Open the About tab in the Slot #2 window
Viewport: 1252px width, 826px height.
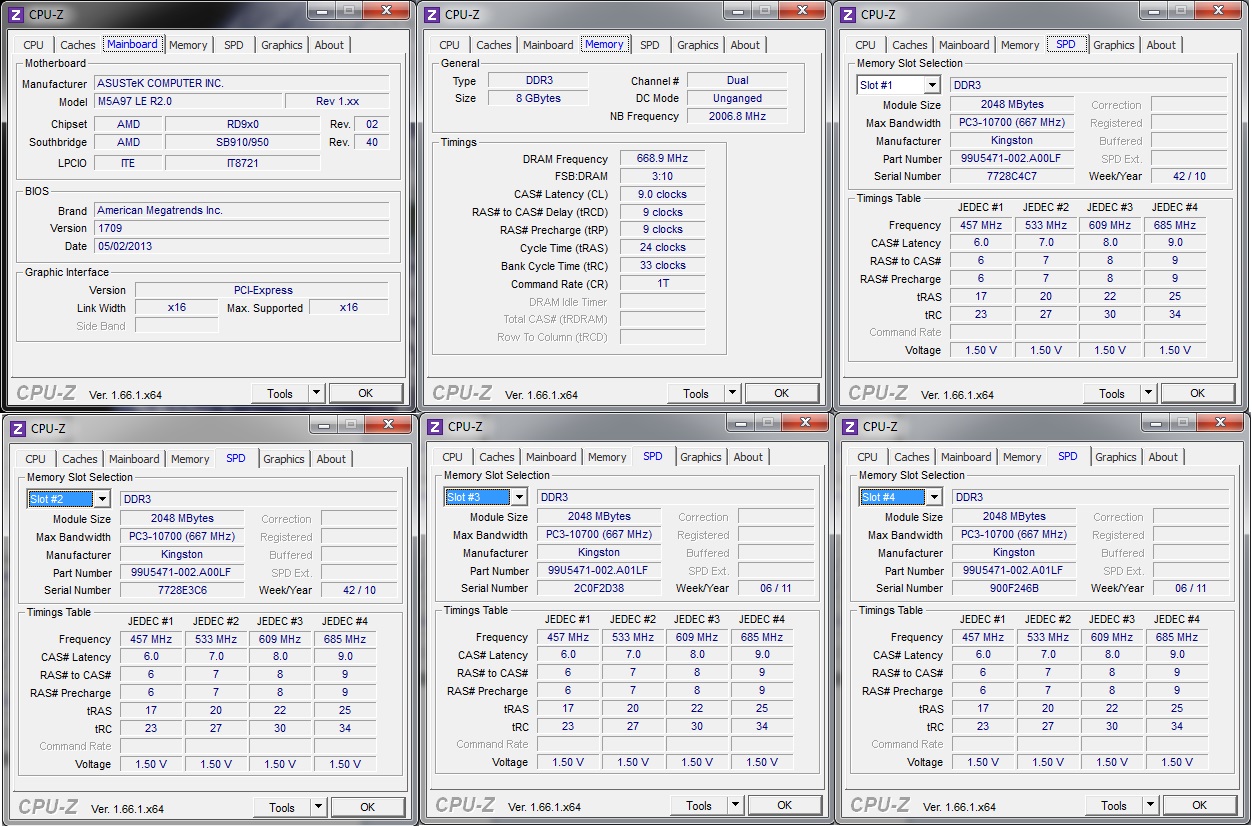(x=332, y=459)
